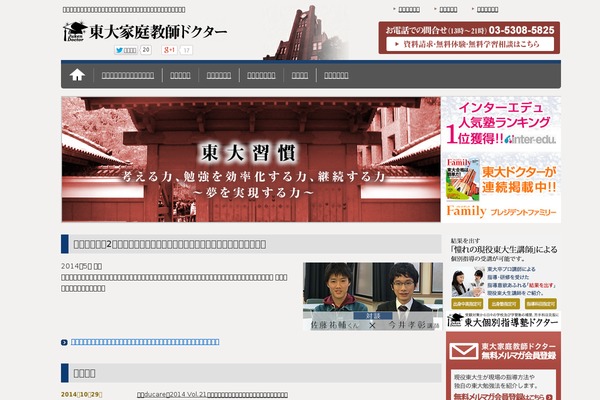Screen dimensions: 600x400
Task: Open the interview photo of 佐藤祐輔 and 今井孝彰
Action: point(373,296)
